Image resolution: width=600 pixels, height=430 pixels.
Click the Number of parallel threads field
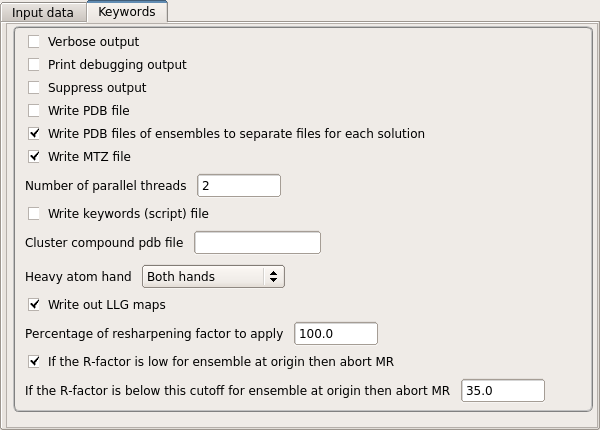[x=238, y=186]
